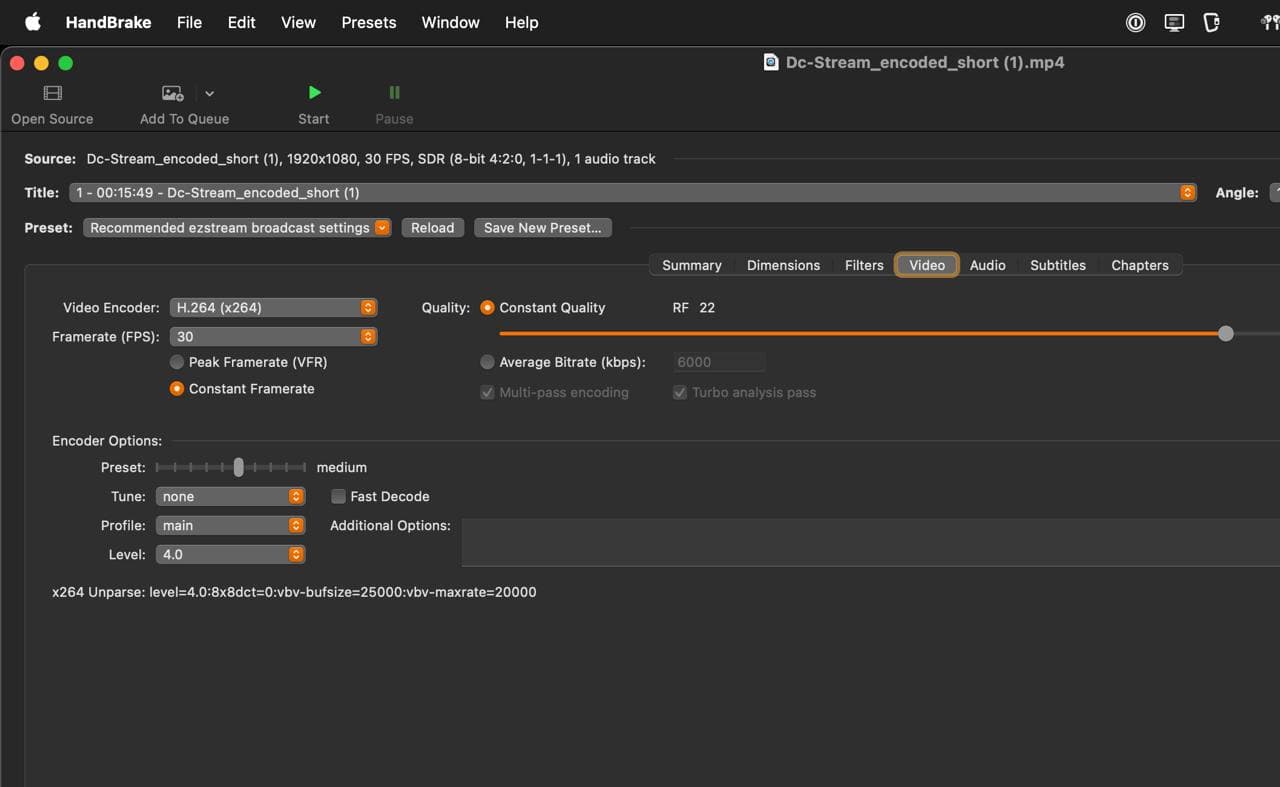This screenshot has height=787, width=1280.
Task: Open the Tune dropdown
Action: pos(230,496)
